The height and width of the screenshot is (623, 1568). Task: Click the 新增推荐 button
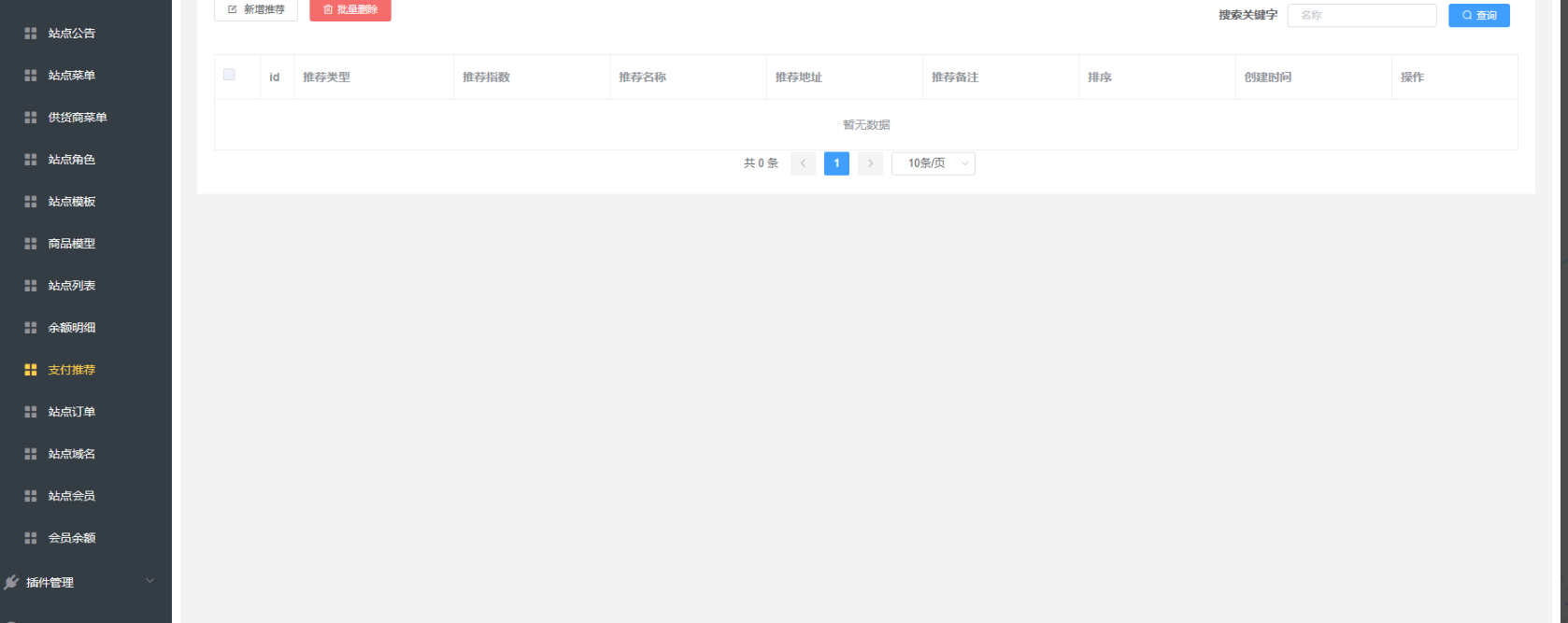pos(256,9)
